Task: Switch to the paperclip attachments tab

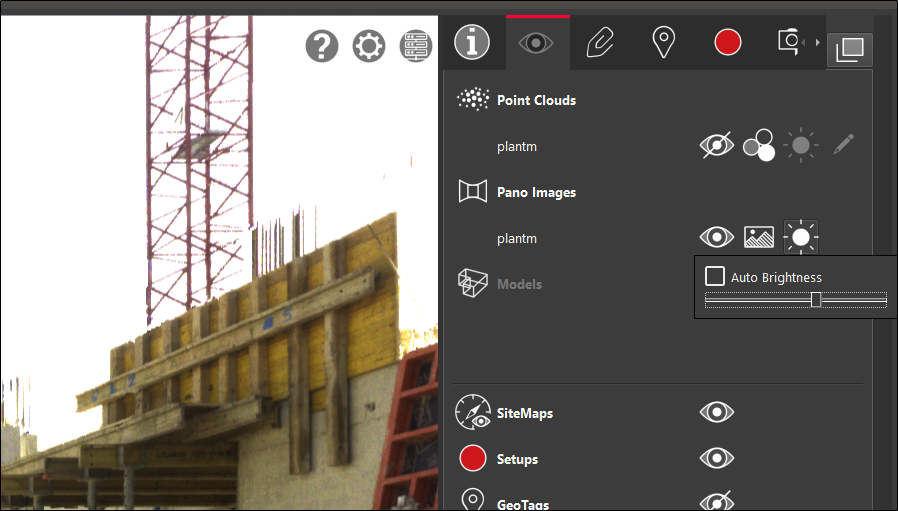Action: pyautogui.click(x=600, y=42)
